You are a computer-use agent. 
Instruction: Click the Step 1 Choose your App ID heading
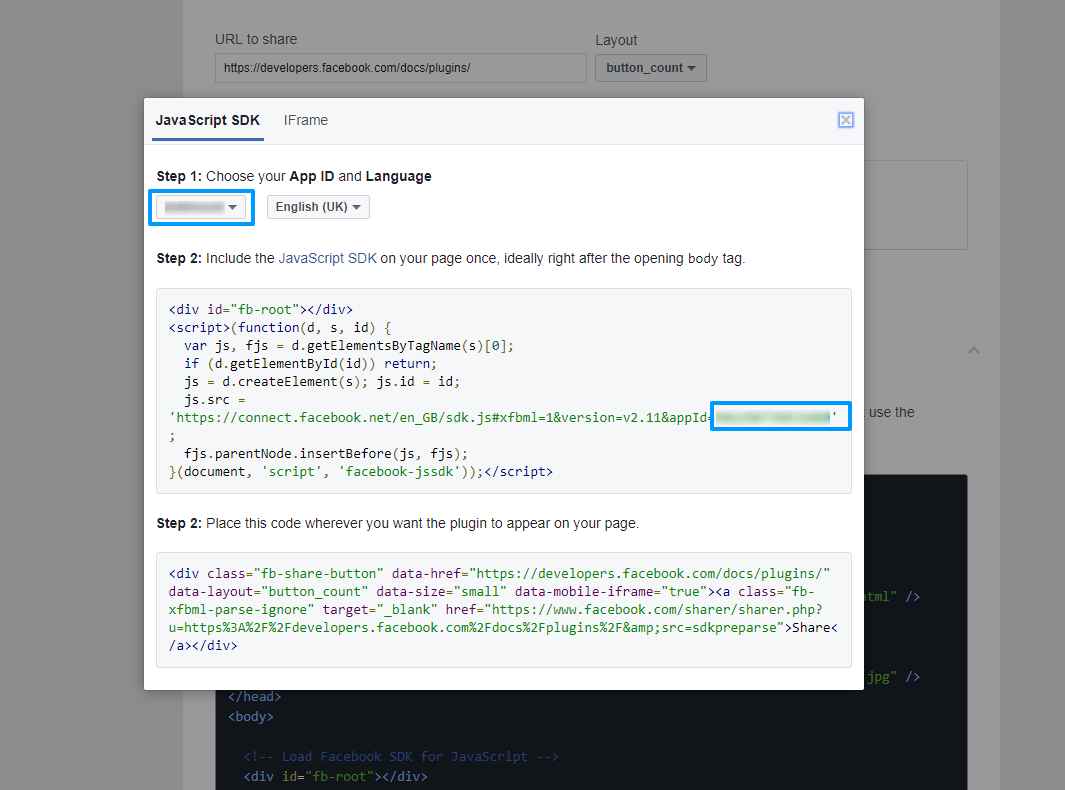294,177
